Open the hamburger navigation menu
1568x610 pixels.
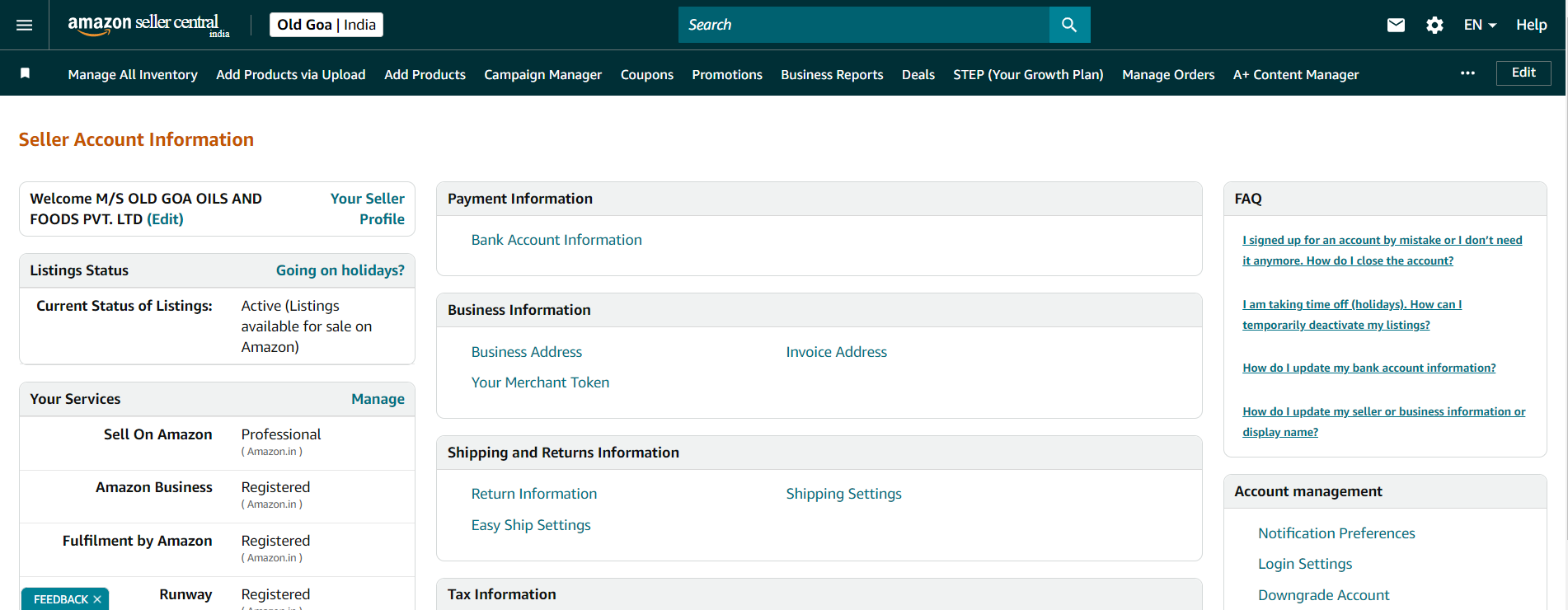coord(25,25)
